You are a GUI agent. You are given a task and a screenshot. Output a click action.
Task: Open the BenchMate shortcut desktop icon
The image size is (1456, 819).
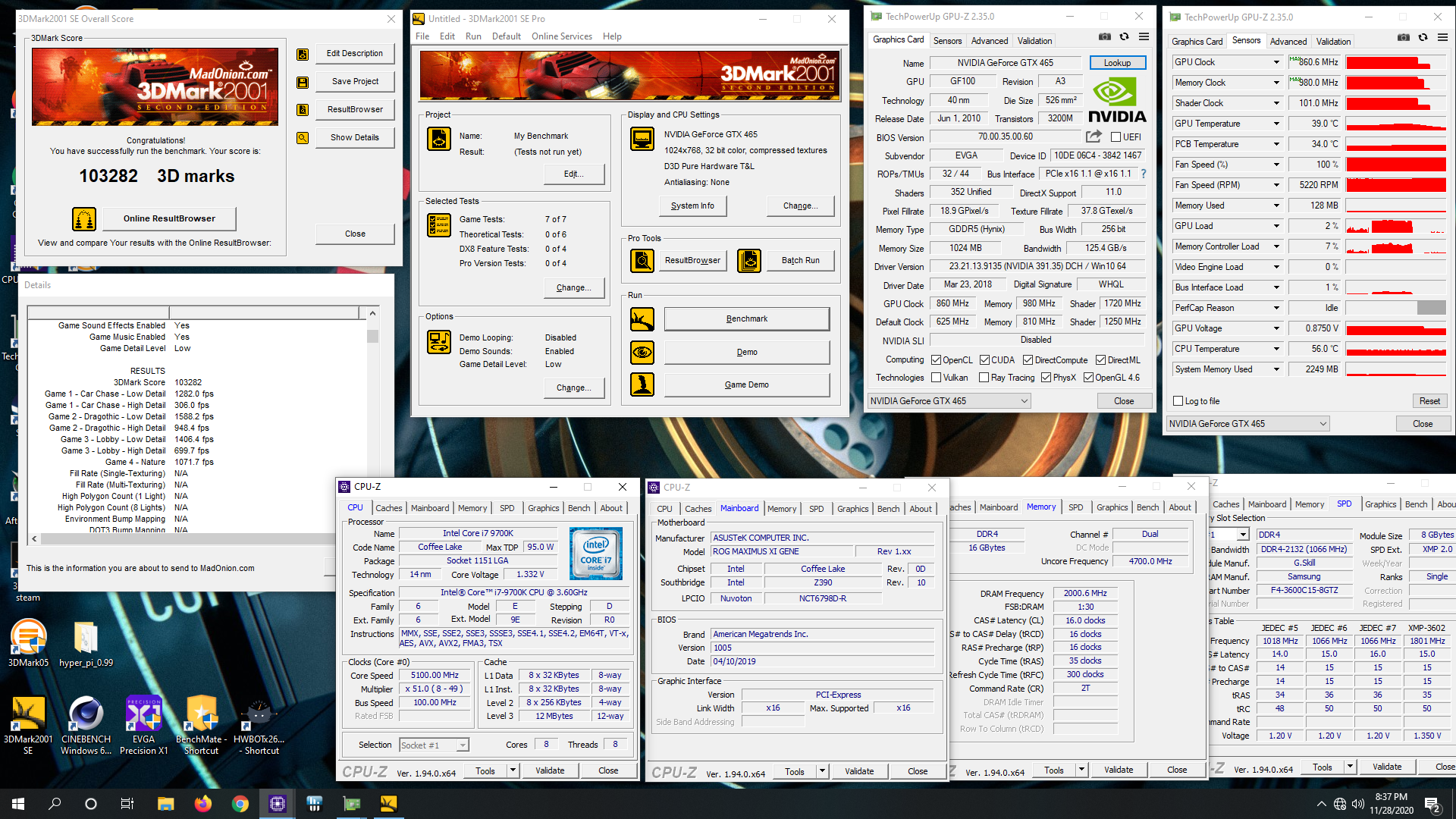click(201, 725)
